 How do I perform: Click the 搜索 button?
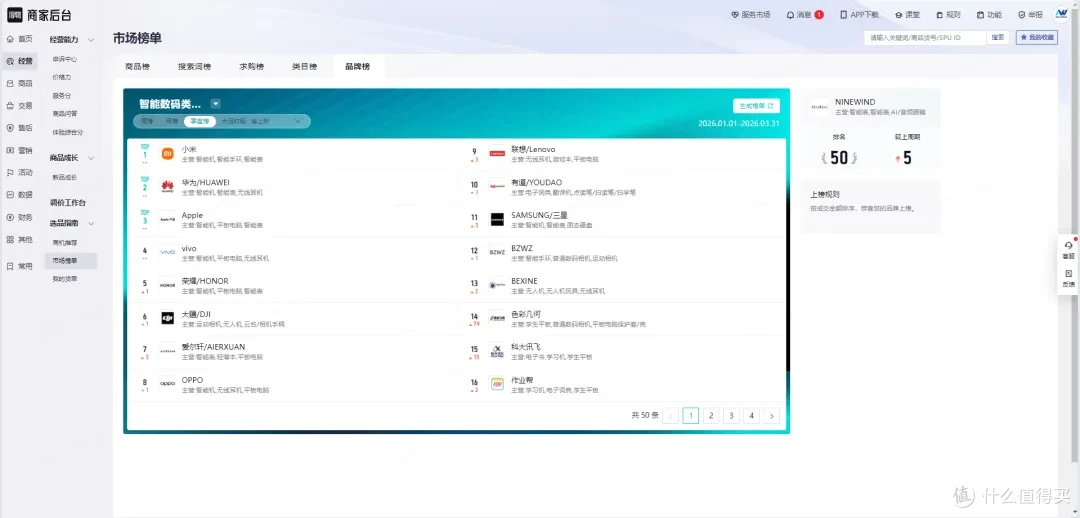pos(997,37)
